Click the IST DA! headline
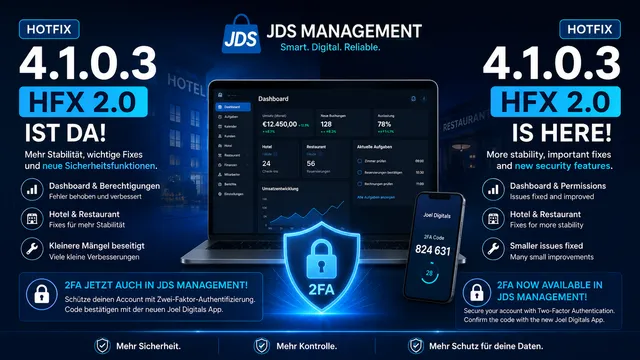Viewport: 640px width, 360px height. [65, 133]
